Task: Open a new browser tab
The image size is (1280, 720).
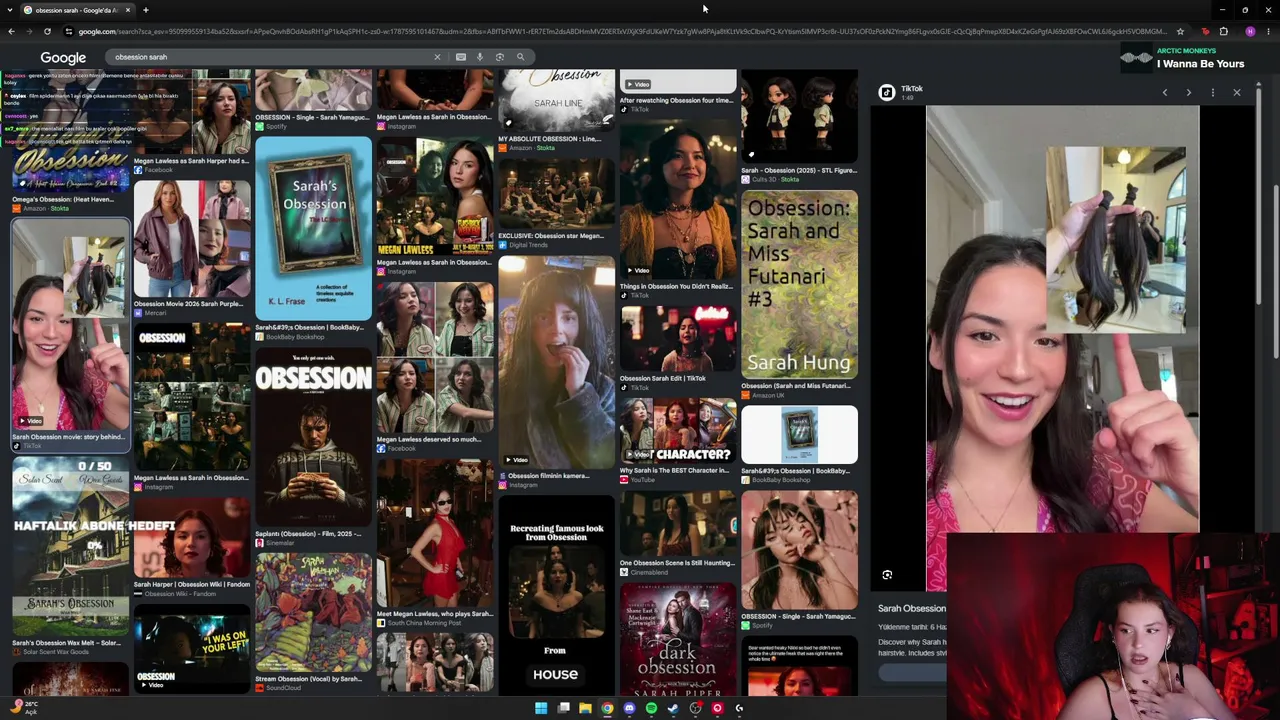Action: pos(145,10)
